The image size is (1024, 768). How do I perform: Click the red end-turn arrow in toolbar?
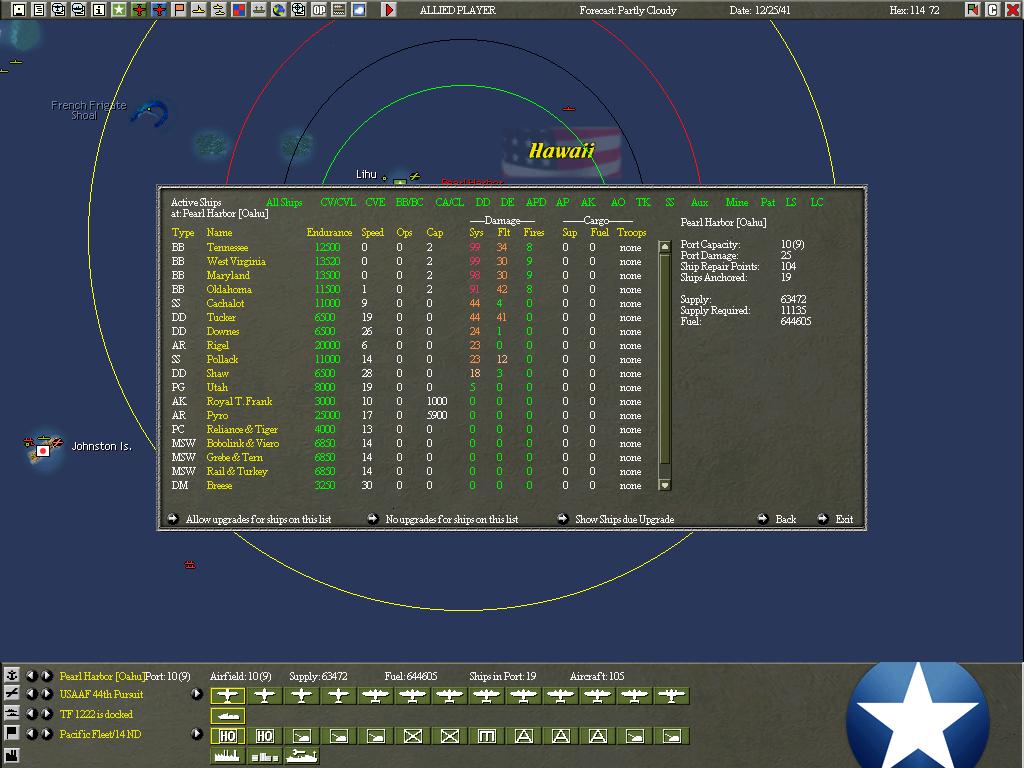389,10
